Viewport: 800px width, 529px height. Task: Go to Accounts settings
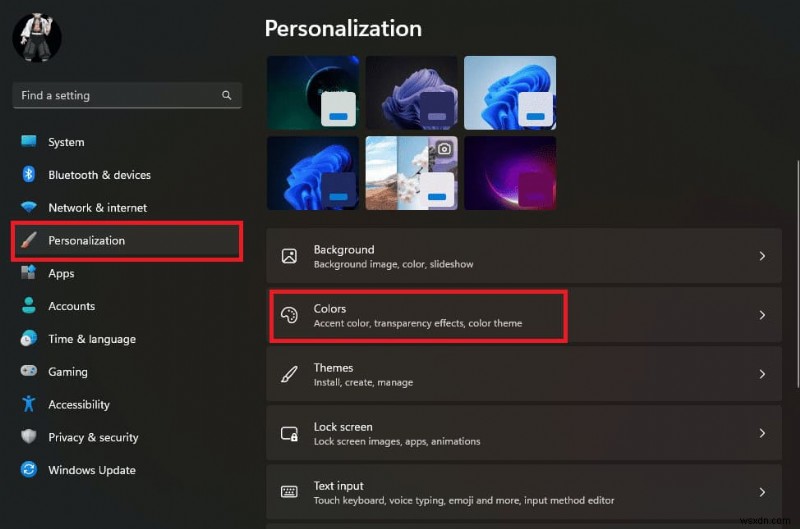point(127,306)
